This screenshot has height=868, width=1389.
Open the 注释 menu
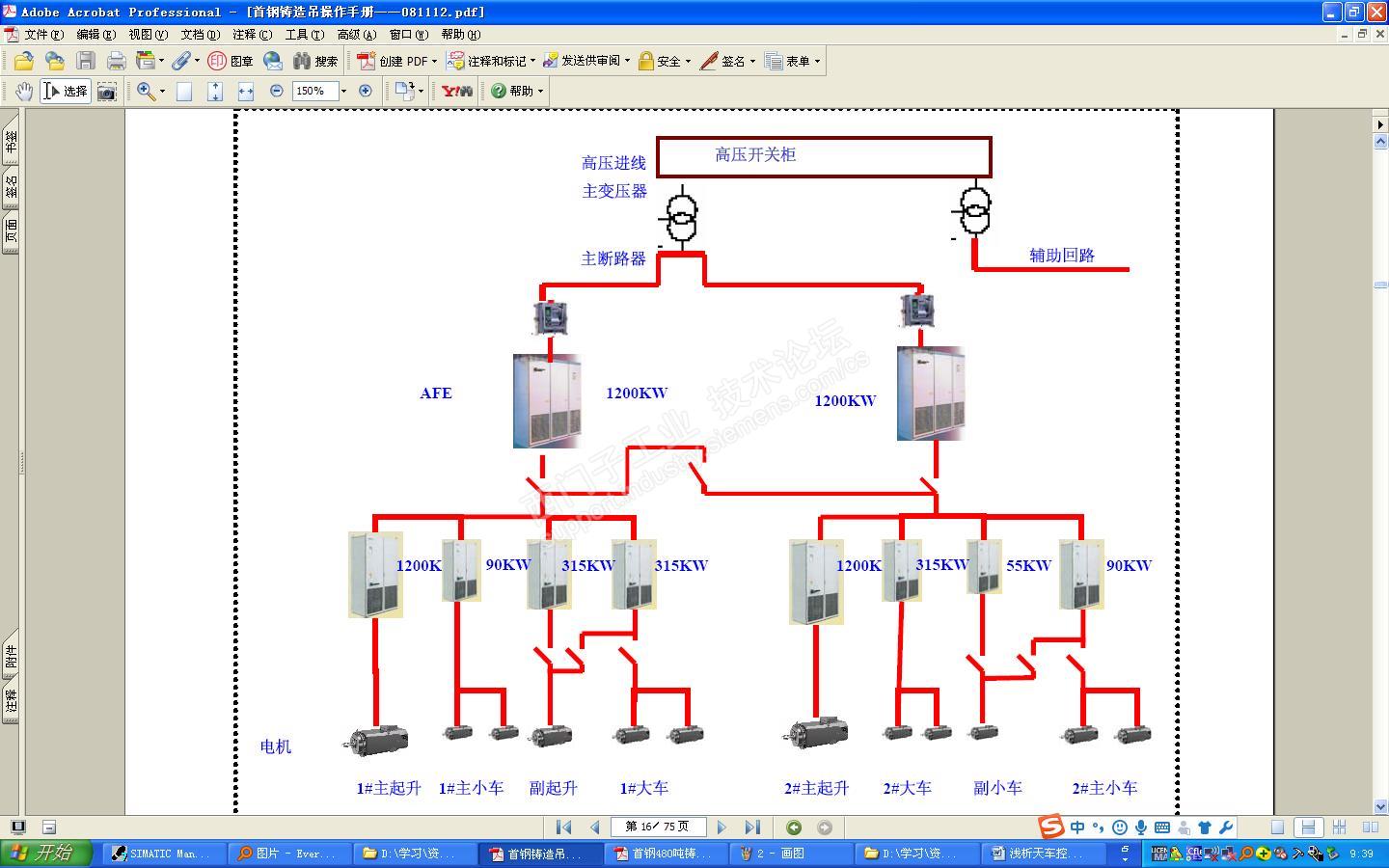tap(252, 34)
